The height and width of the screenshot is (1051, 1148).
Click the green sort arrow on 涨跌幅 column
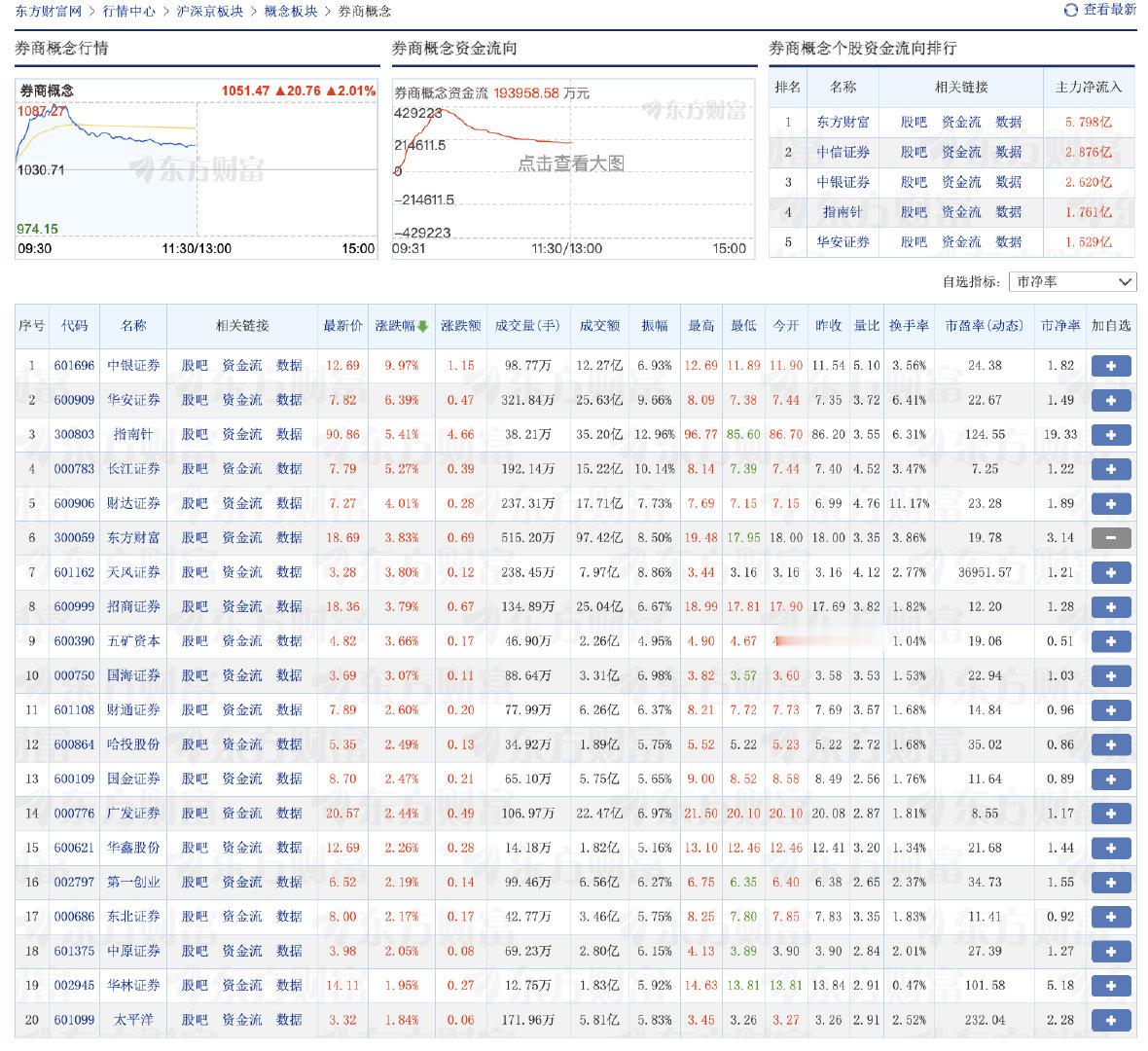tap(422, 327)
